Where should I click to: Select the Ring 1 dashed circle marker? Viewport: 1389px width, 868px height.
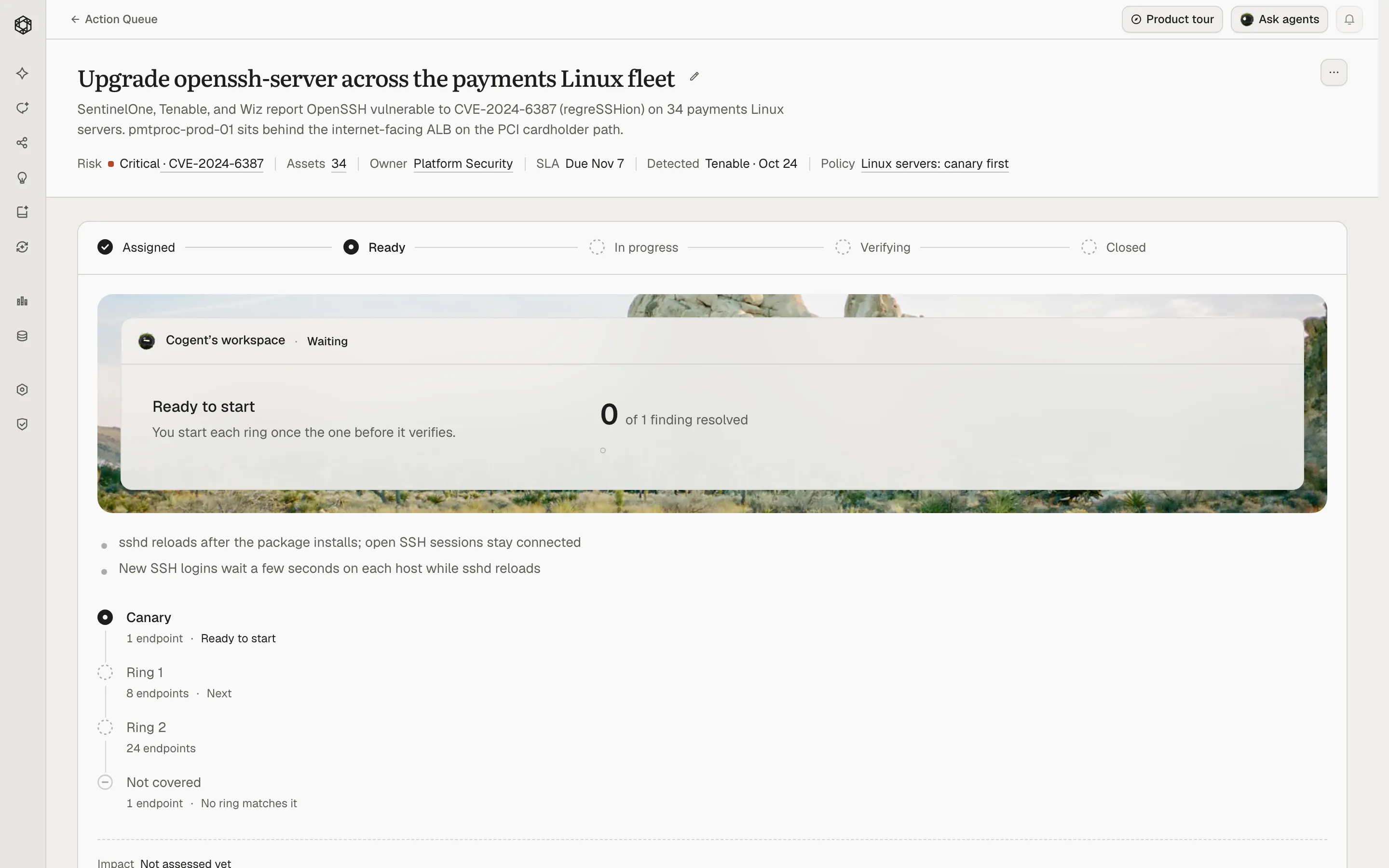click(x=105, y=672)
